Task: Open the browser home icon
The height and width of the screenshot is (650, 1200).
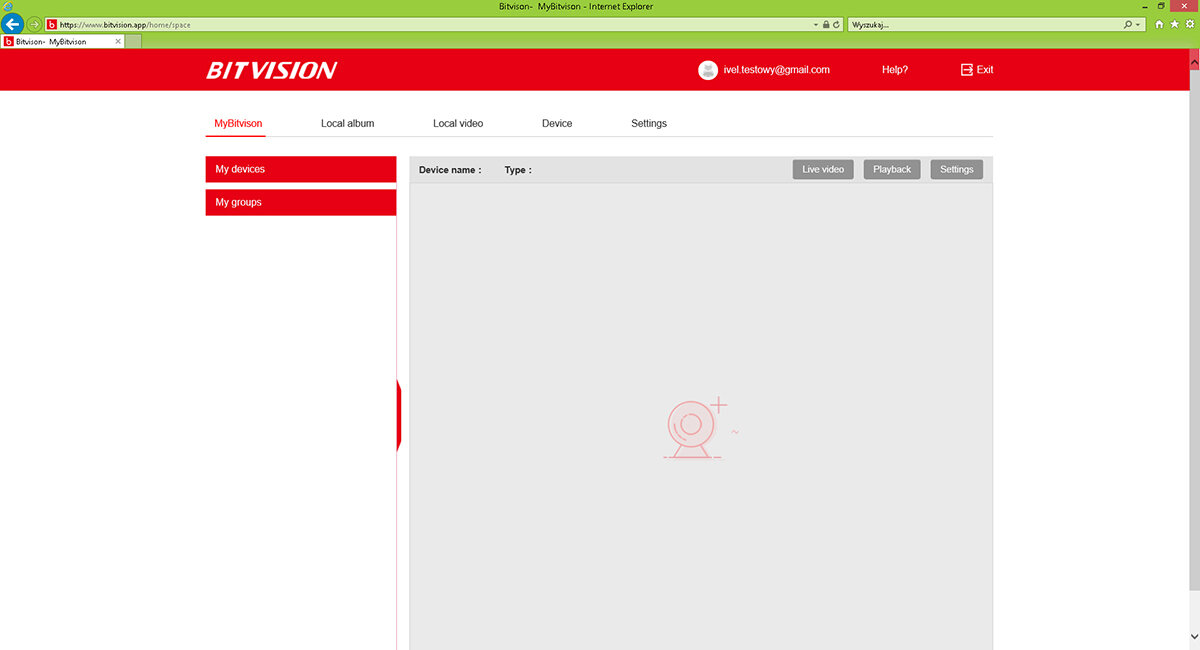Action: (x=1159, y=24)
